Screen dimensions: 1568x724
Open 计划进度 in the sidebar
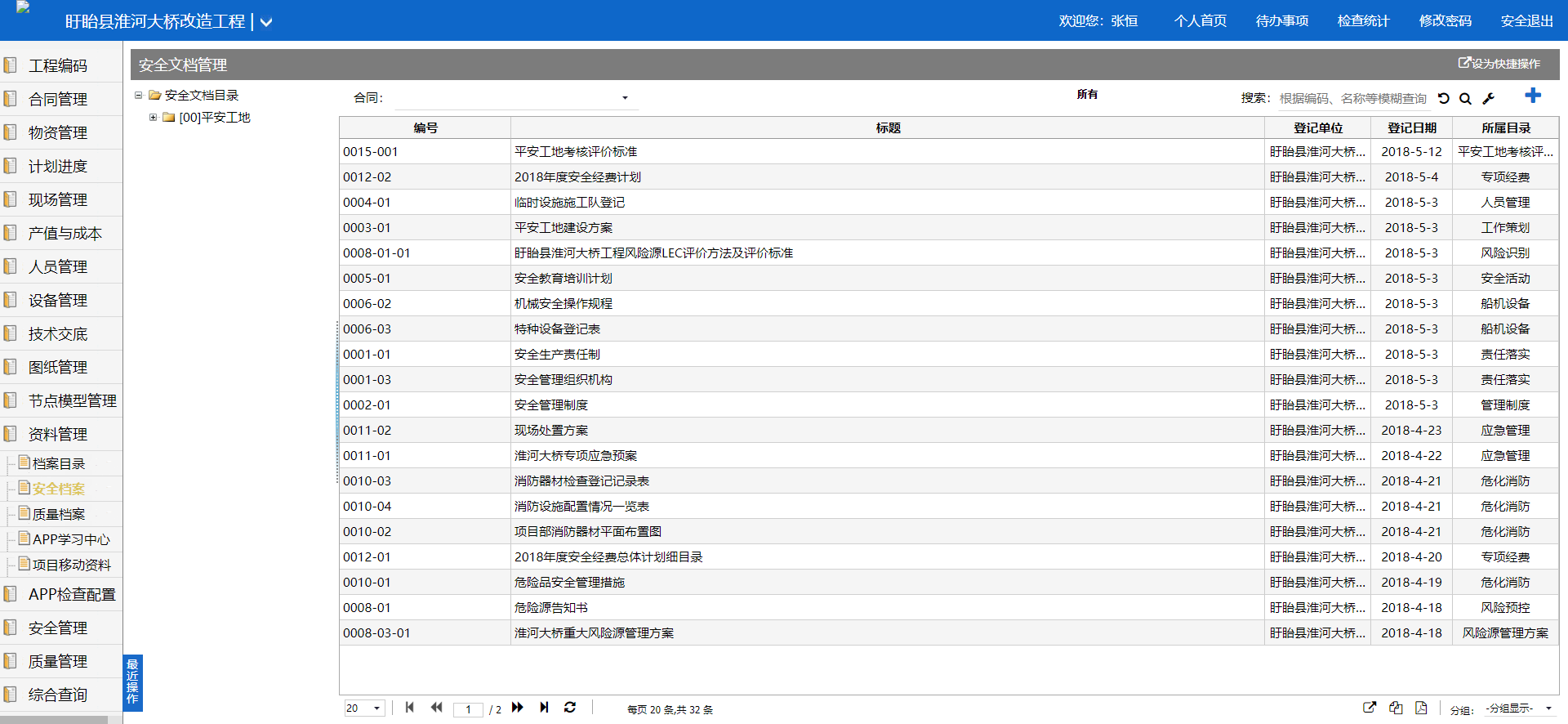[x=57, y=166]
